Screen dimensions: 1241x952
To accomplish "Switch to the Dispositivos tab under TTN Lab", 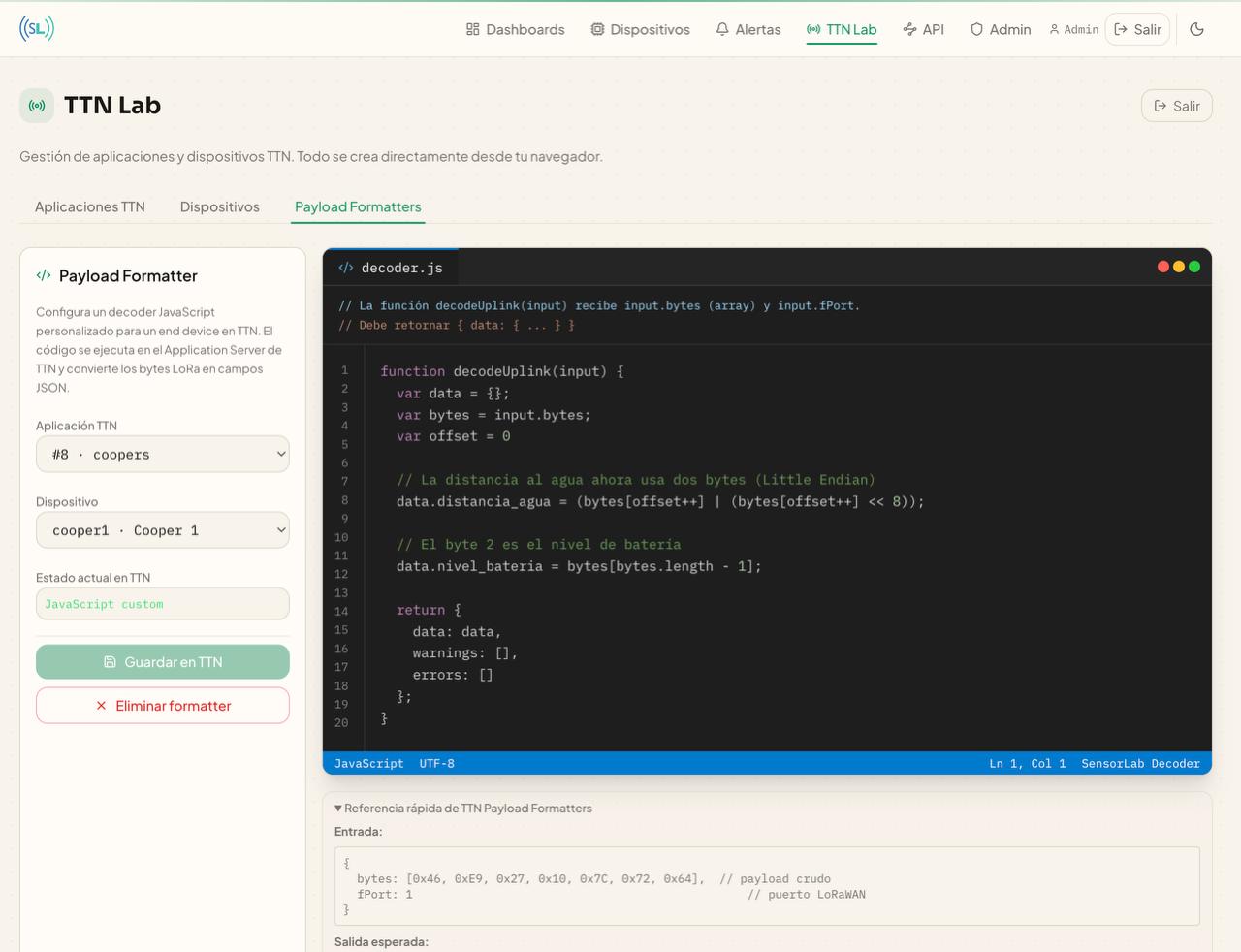I will [220, 206].
